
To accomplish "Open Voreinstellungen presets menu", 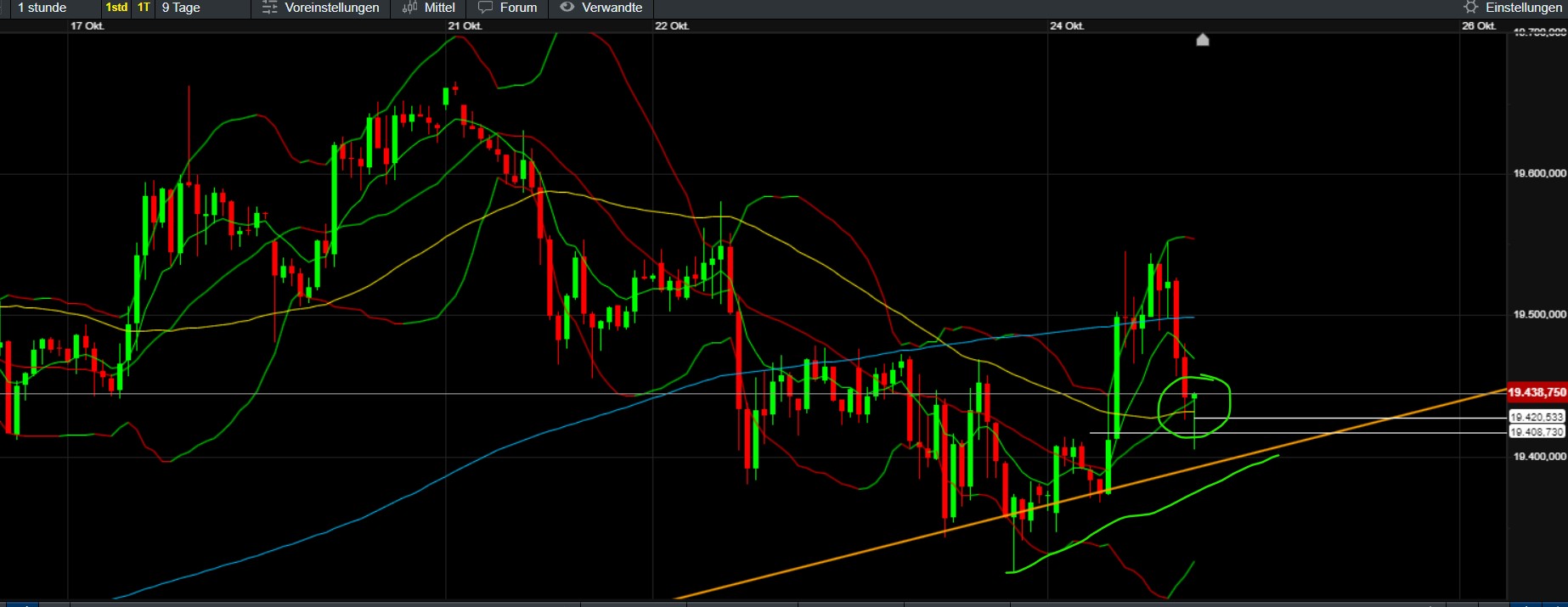I will pos(320,8).
